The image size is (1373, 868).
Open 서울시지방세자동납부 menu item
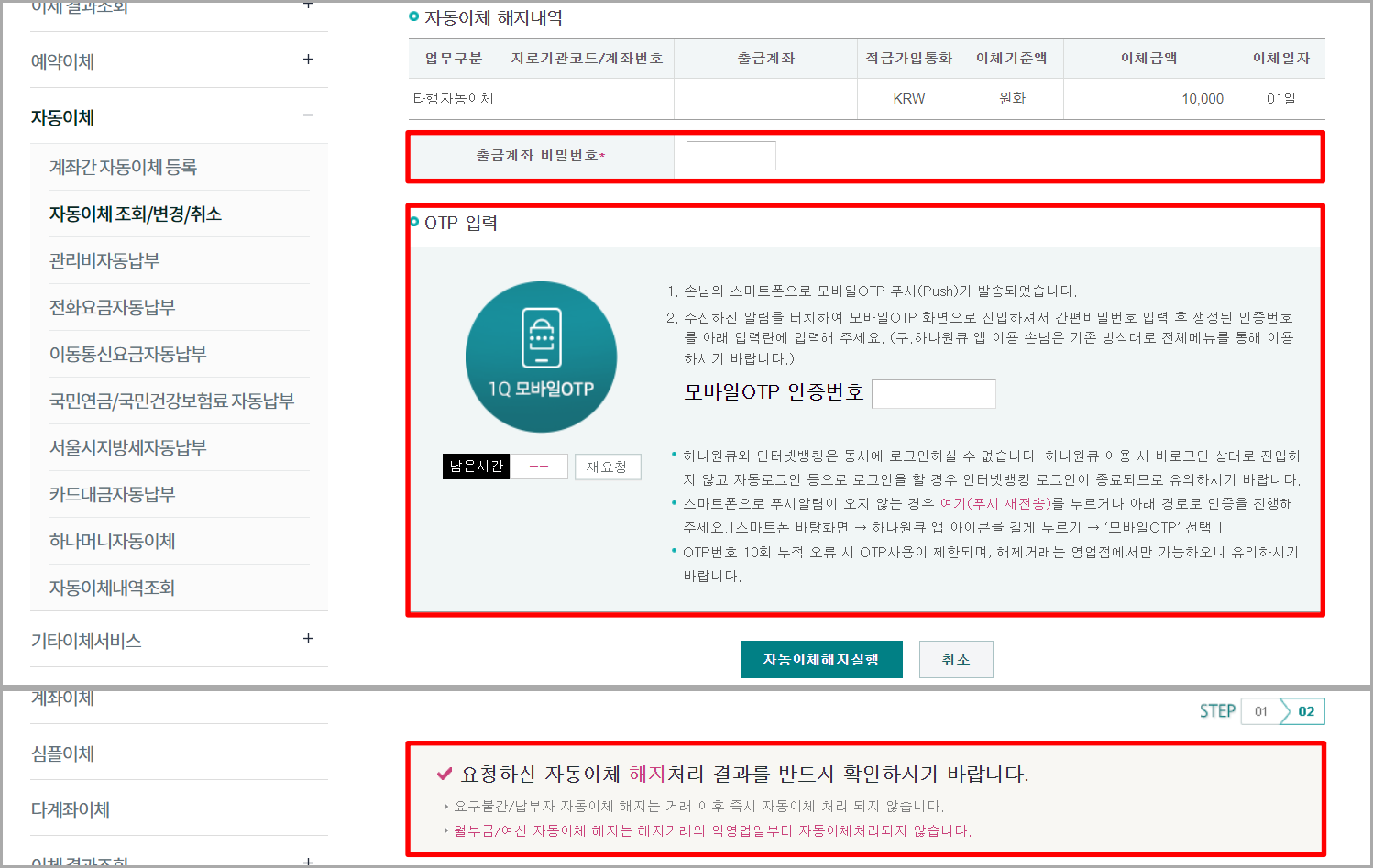click(x=127, y=447)
